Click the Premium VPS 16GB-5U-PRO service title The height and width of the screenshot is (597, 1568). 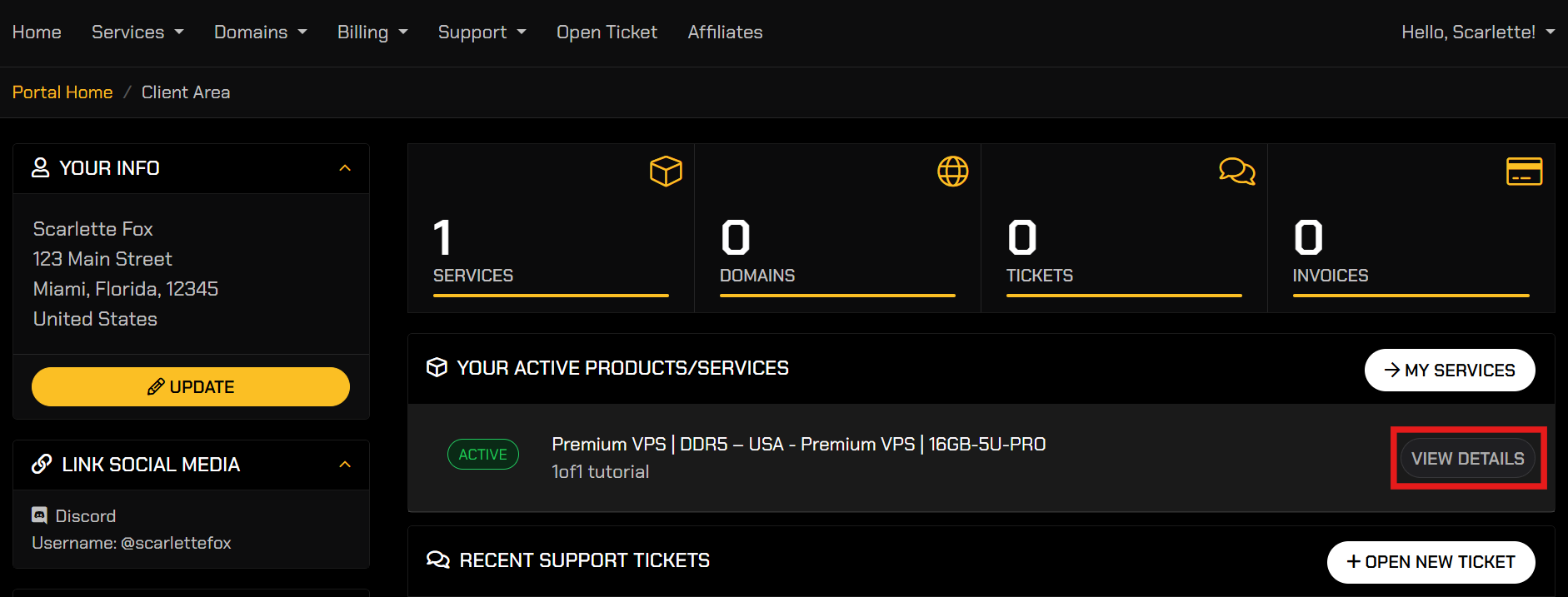pyautogui.click(x=798, y=444)
